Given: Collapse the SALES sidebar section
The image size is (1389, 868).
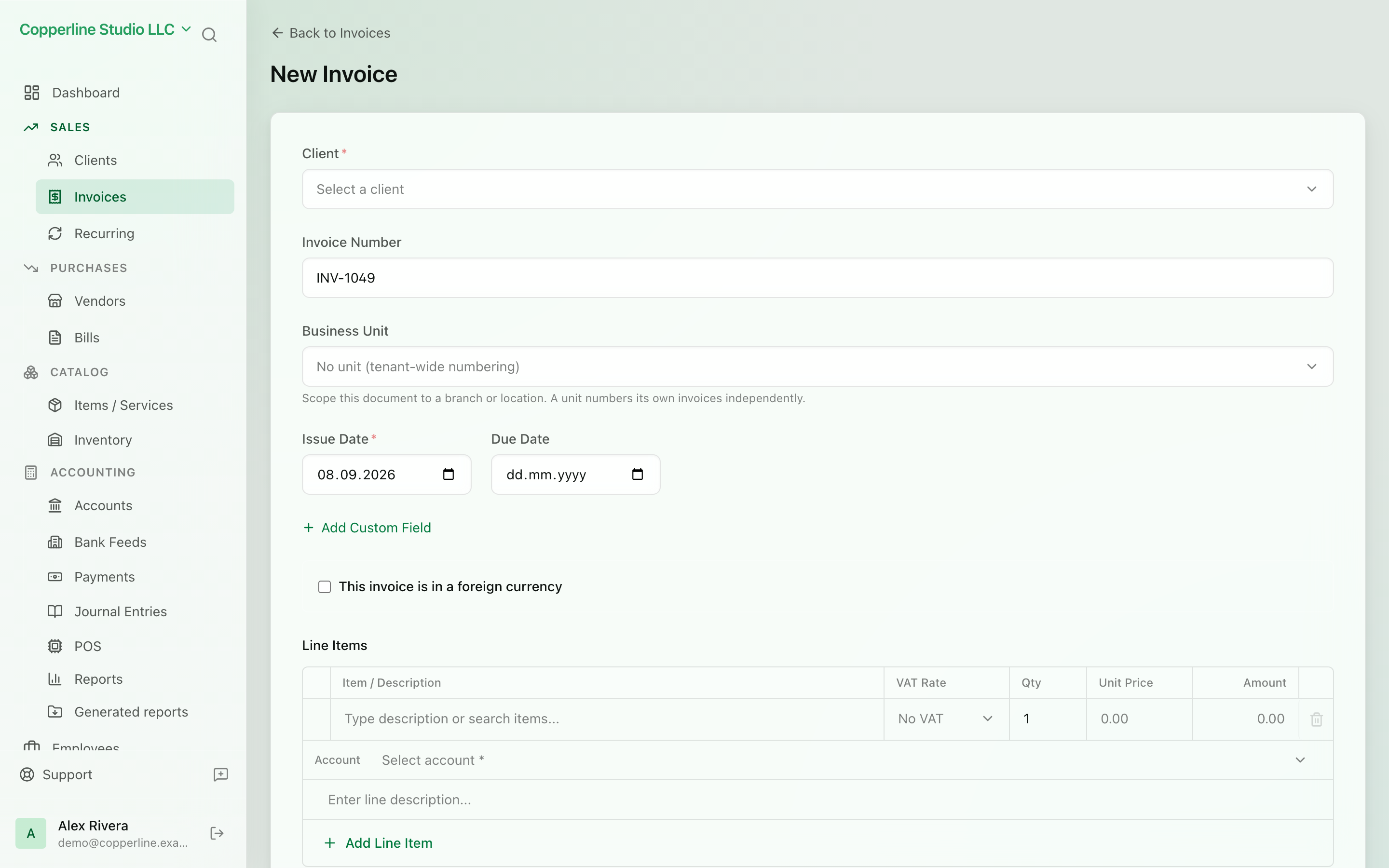Looking at the screenshot, I should click(x=70, y=127).
